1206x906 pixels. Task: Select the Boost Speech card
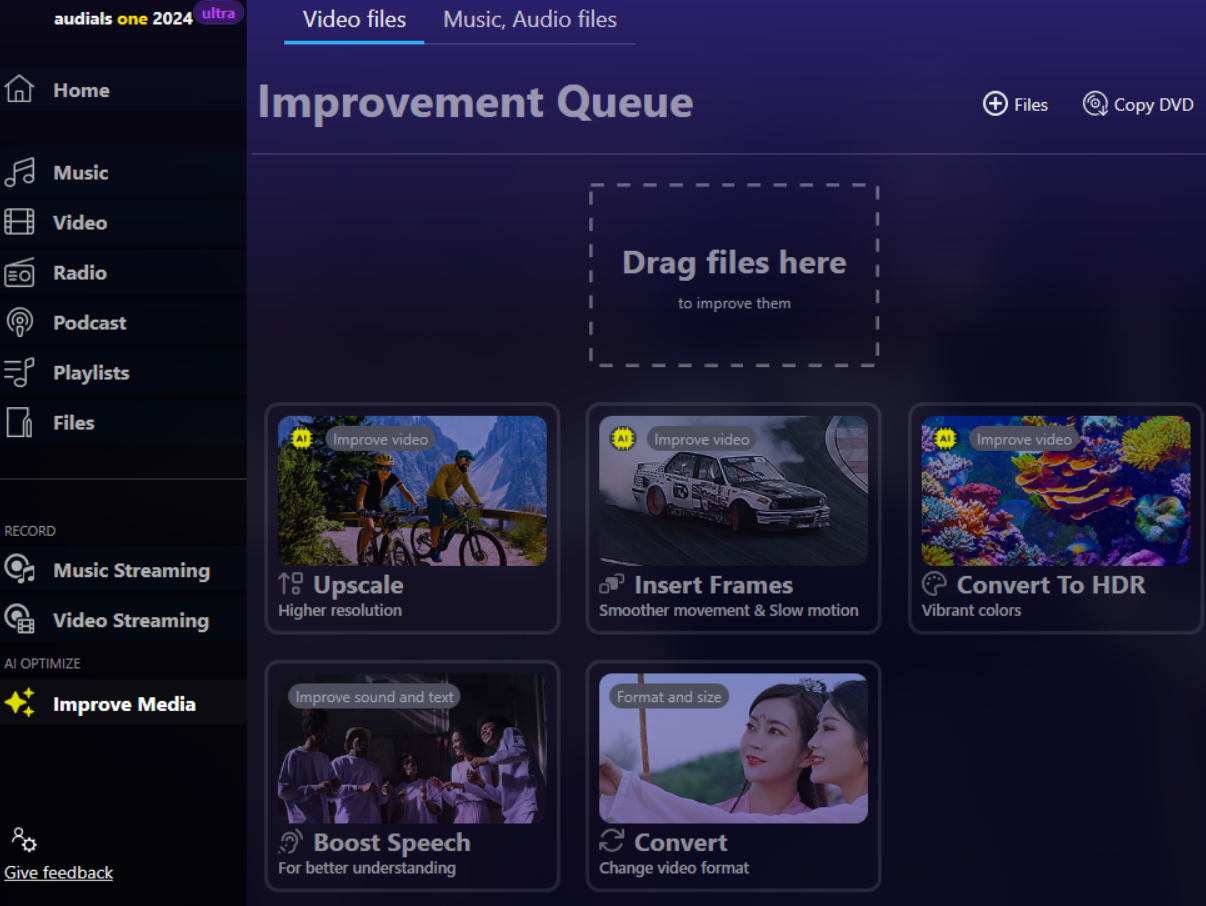click(x=412, y=775)
